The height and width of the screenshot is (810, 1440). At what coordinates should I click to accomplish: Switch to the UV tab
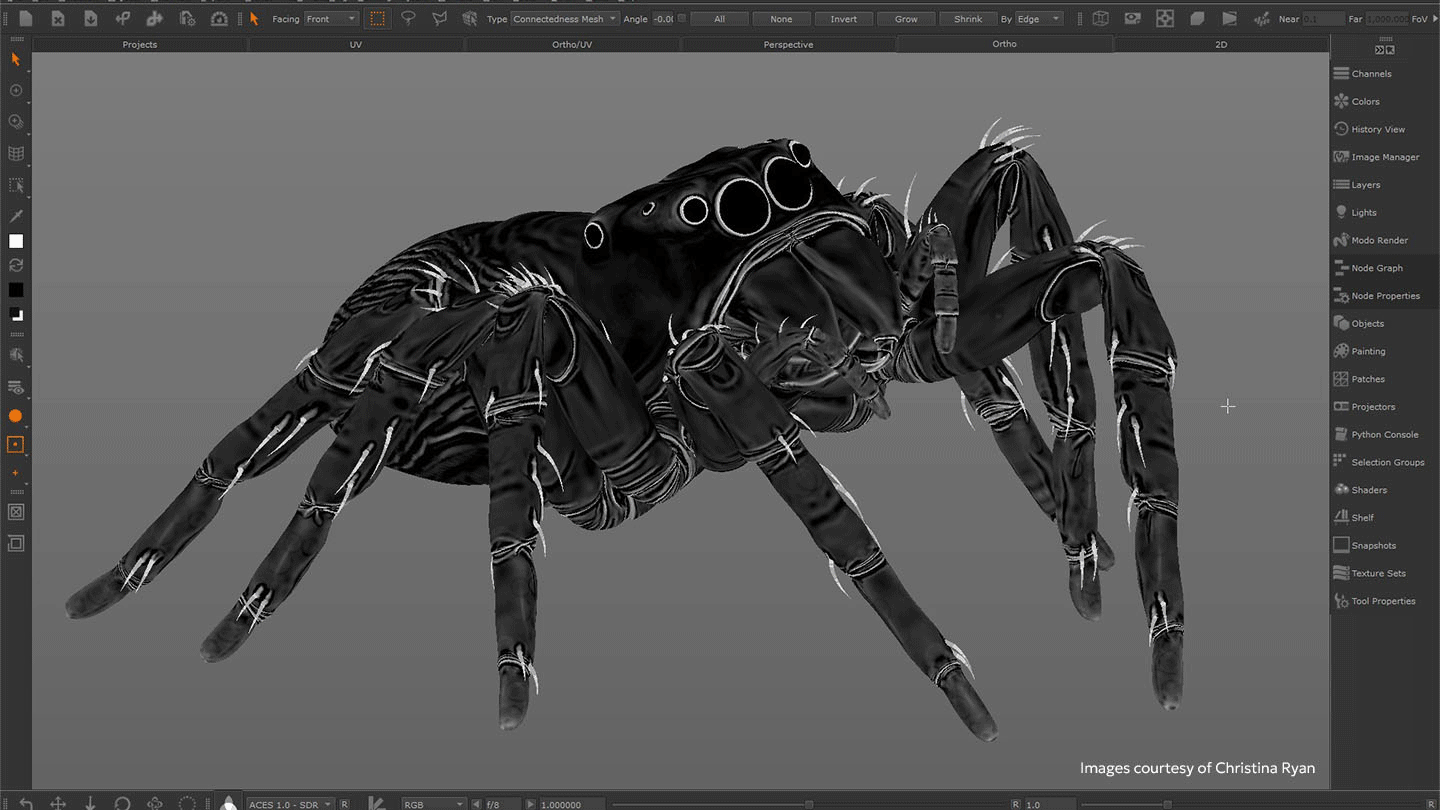tap(356, 44)
